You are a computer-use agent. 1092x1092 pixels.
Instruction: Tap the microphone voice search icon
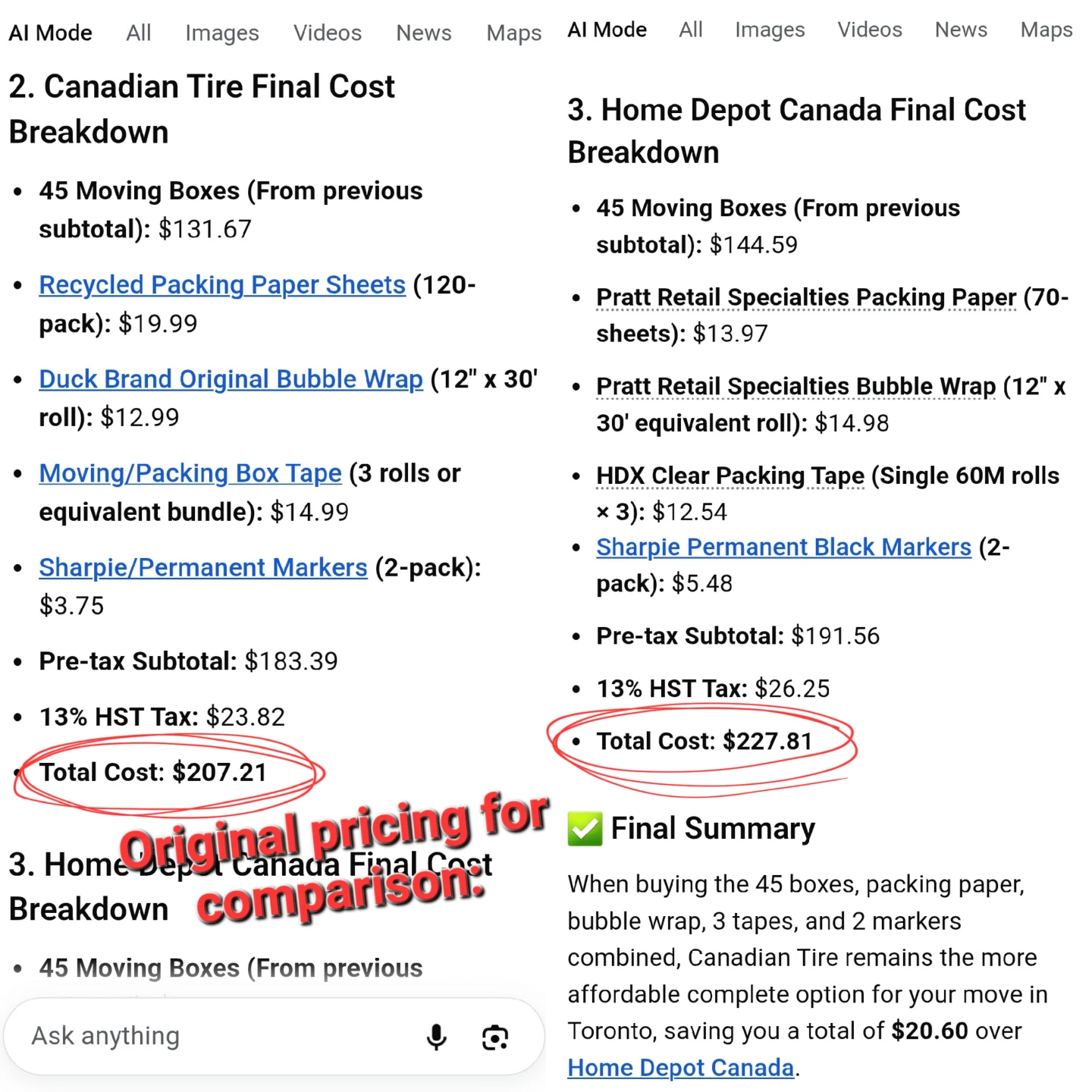(436, 1037)
